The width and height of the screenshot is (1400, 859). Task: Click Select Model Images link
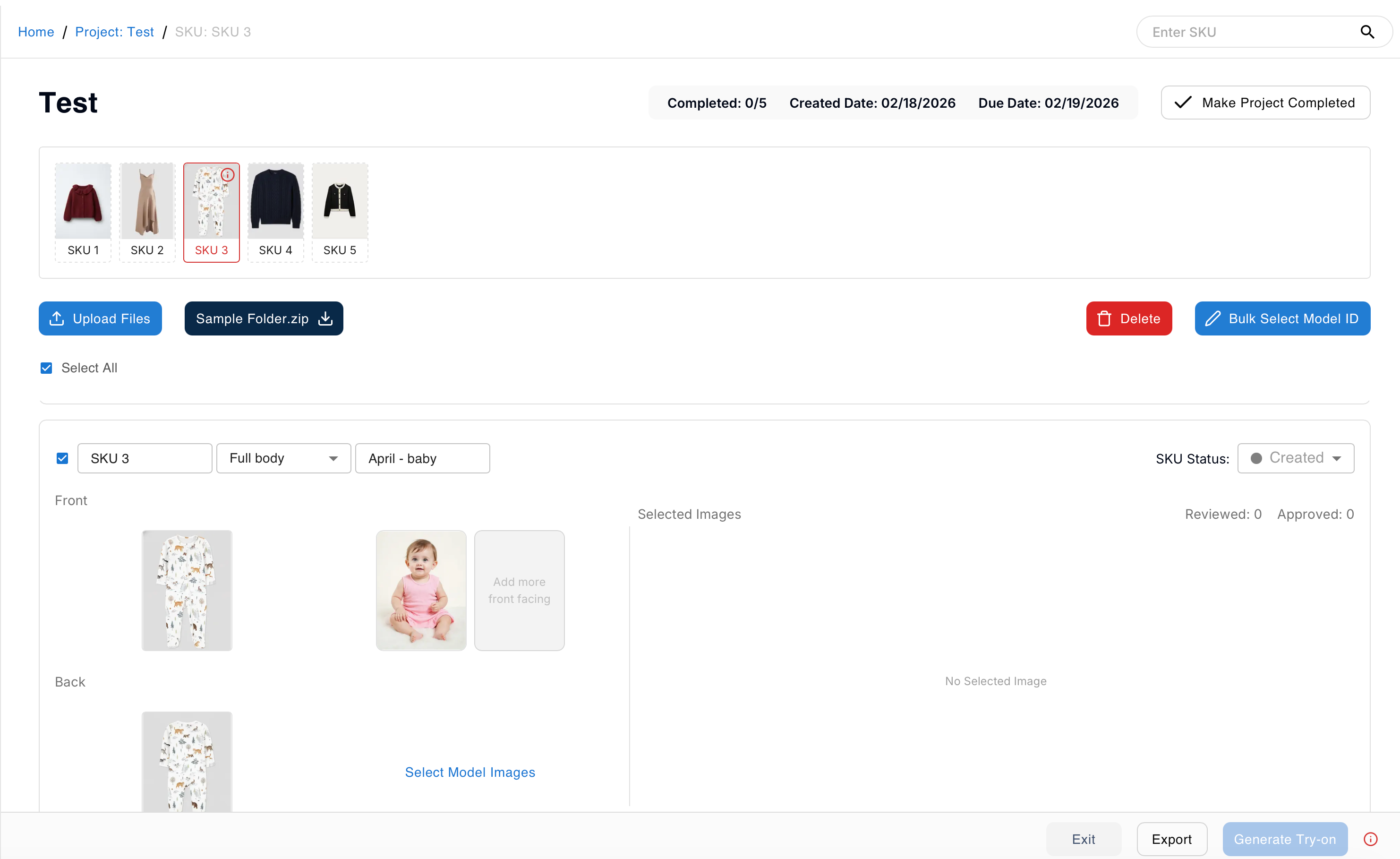point(470,772)
